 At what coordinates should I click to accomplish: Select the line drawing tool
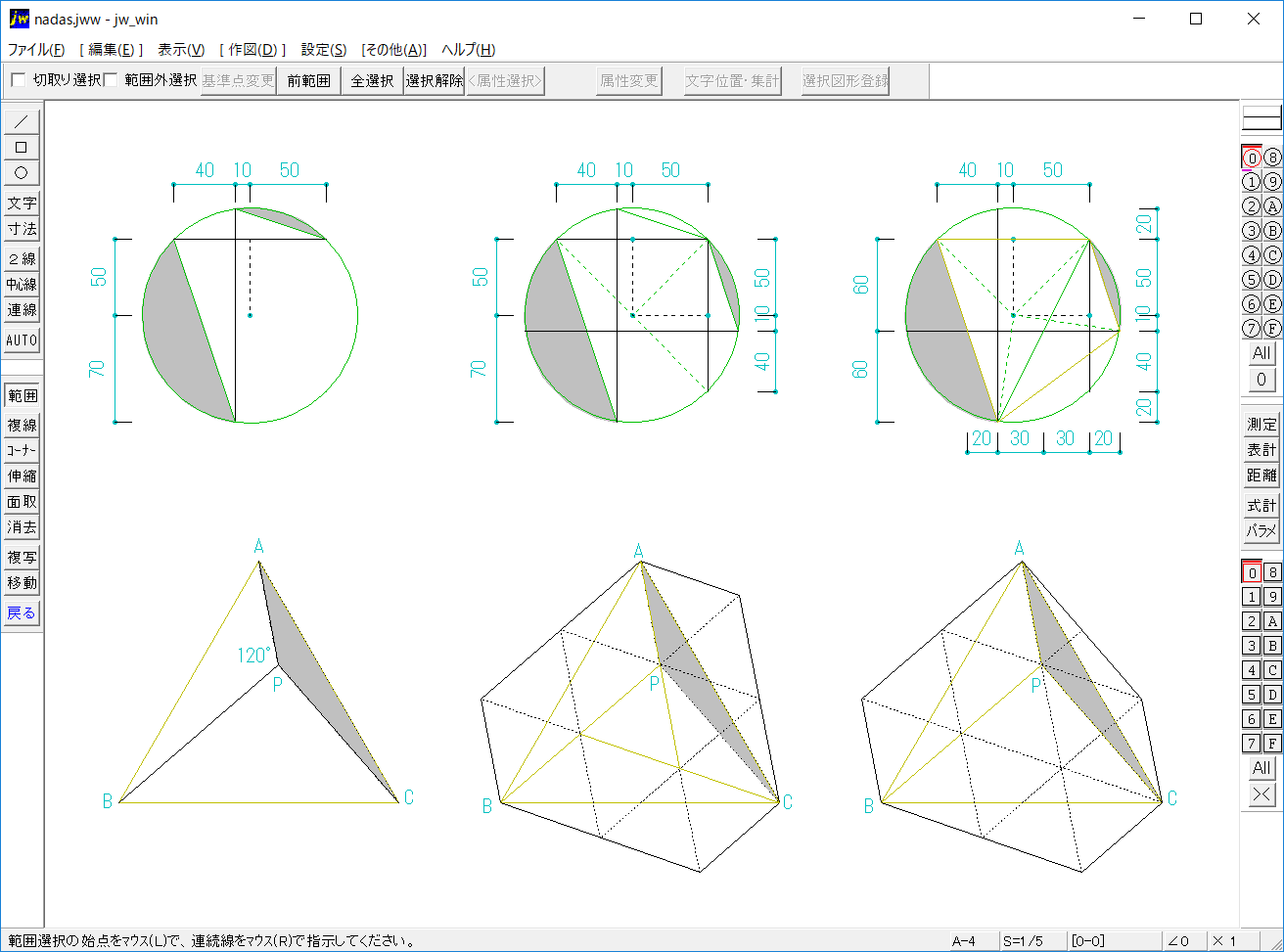pyautogui.click(x=22, y=122)
